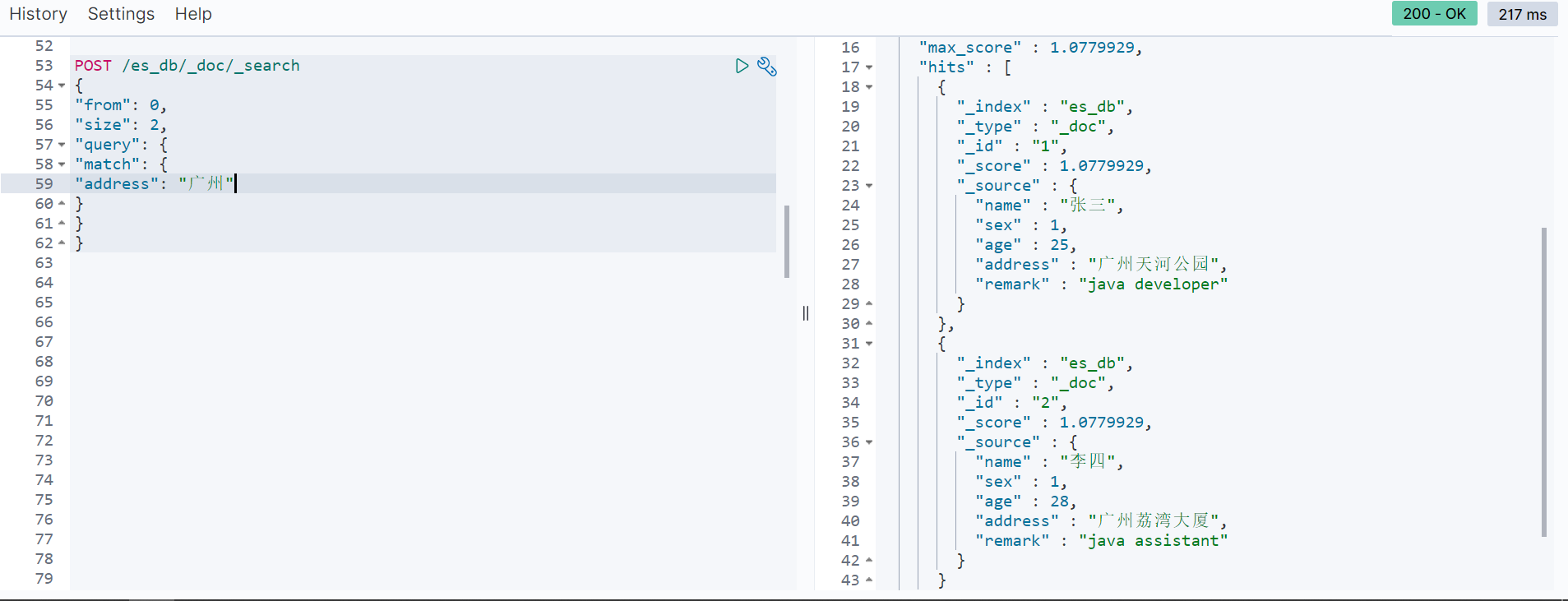The height and width of the screenshot is (601, 1568).
Task: Collapse the query block at editor line 57
Action: (62, 145)
